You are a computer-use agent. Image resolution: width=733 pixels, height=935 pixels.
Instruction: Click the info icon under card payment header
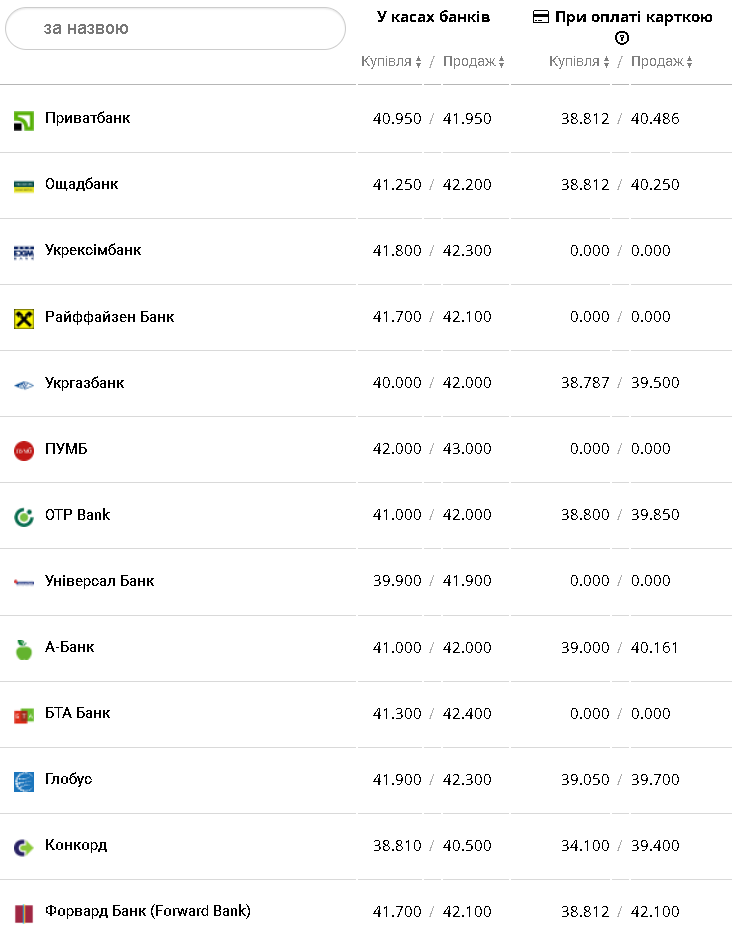click(x=622, y=38)
